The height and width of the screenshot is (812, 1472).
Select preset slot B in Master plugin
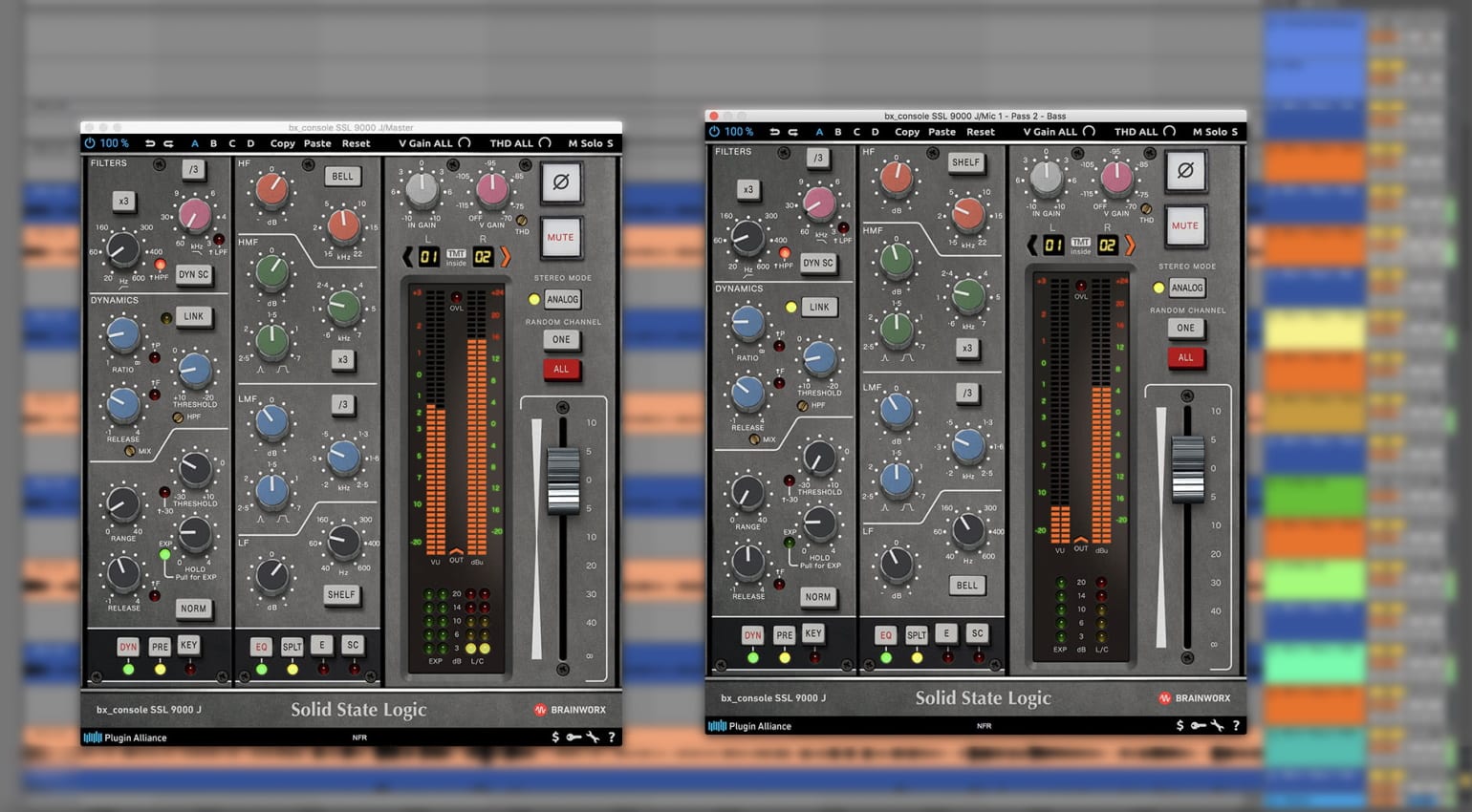pyautogui.click(x=213, y=143)
